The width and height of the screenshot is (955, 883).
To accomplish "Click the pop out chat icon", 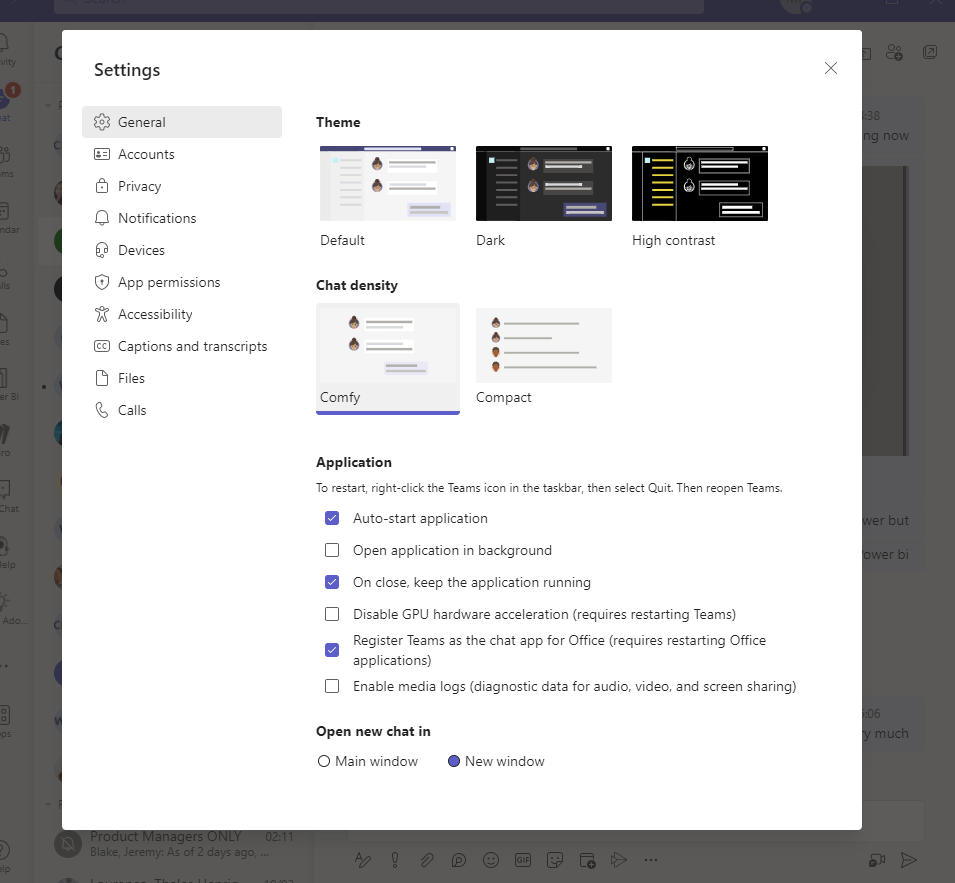I will tap(930, 52).
